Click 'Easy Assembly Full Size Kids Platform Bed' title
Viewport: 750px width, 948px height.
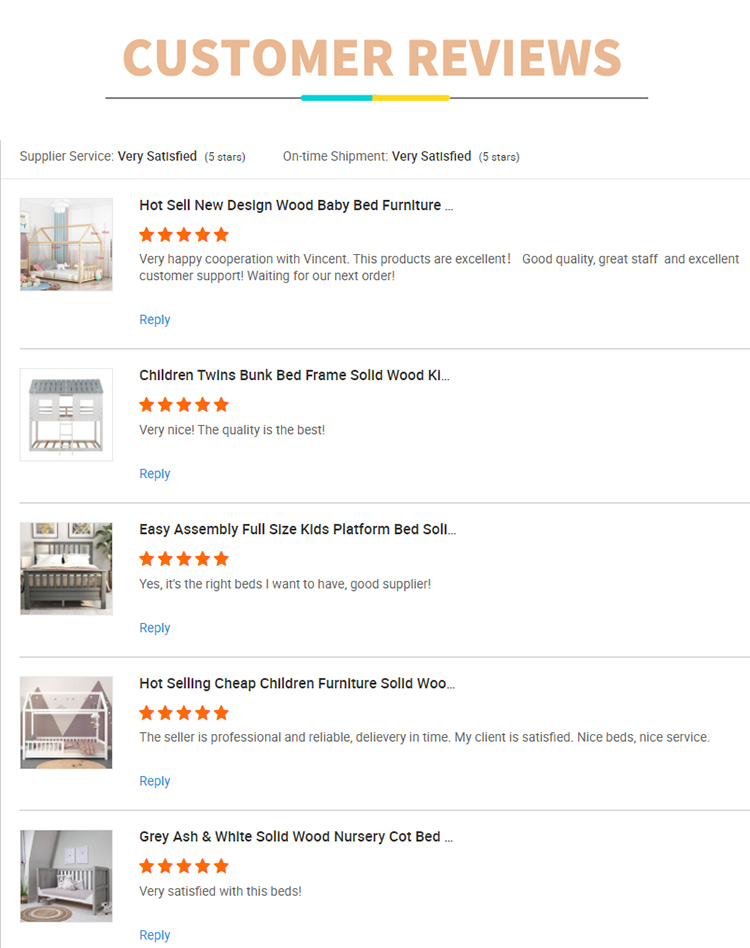coord(297,529)
